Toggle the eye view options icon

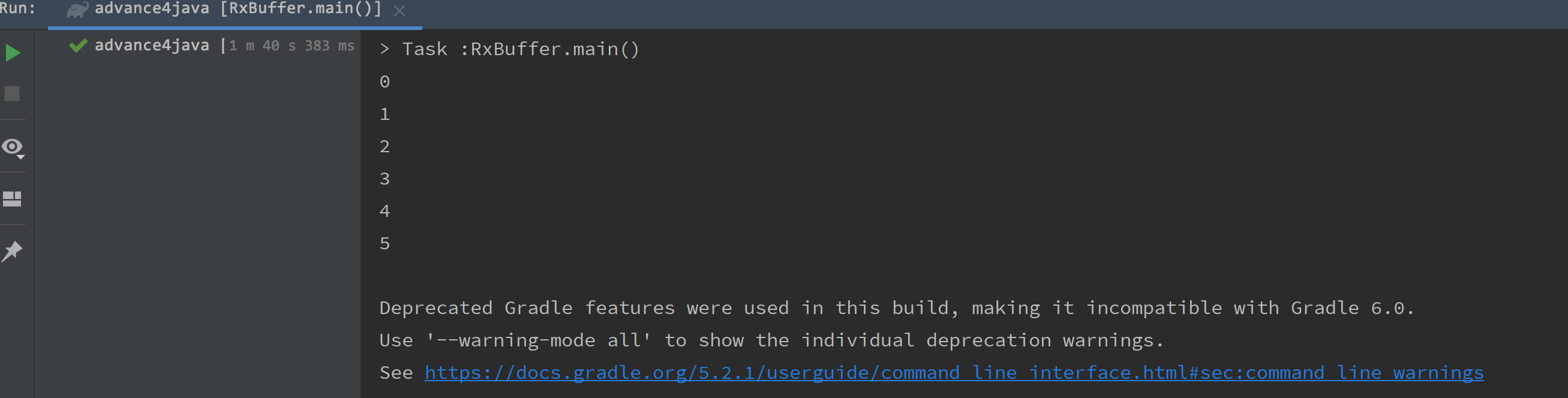pos(11,147)
